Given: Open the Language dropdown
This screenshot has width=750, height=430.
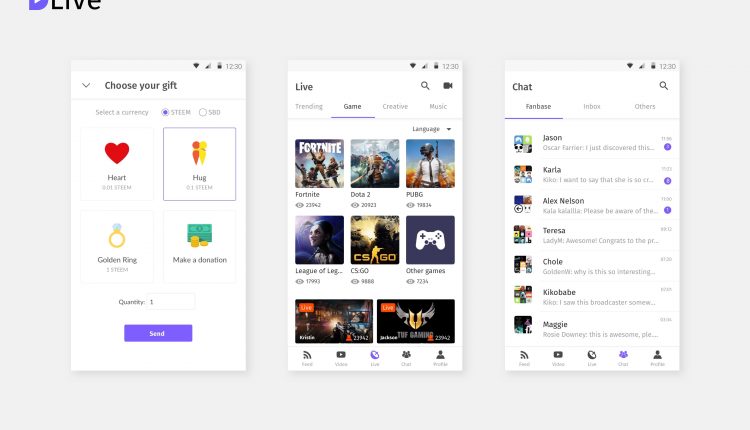Looking at the screenshot, I should pyautogui.click(x=431, y=129).
